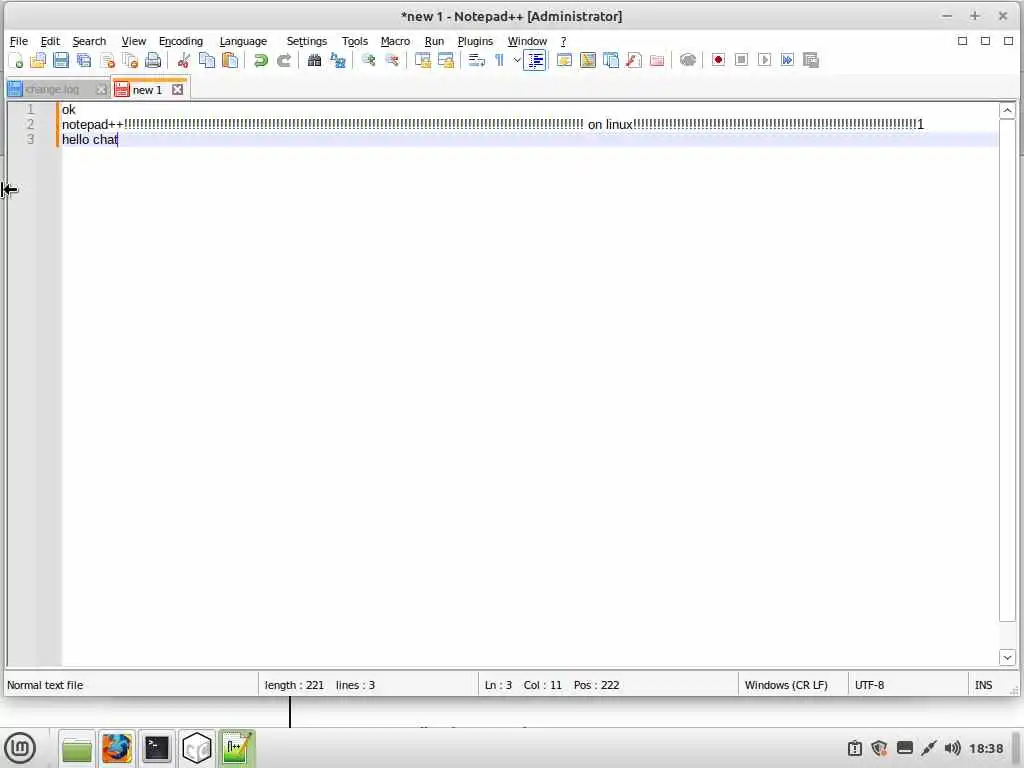Click the Close All toolbar icon
Image resolution: width=1024 pixels, height=768 pixels.
(130, 61)
